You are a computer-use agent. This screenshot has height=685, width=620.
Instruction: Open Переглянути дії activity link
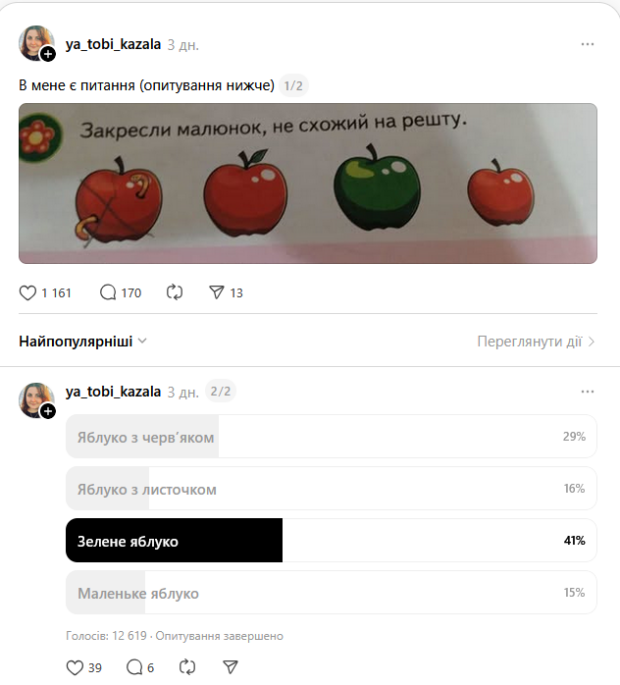pos(536,341)
